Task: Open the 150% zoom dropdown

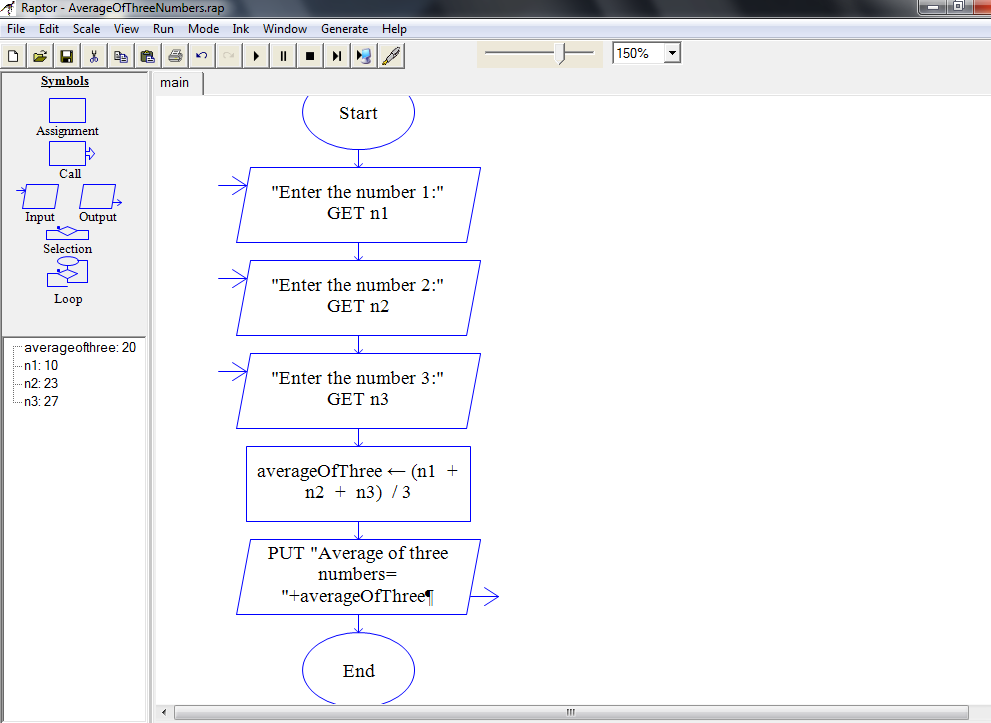Action: click(x=674, y=52)
